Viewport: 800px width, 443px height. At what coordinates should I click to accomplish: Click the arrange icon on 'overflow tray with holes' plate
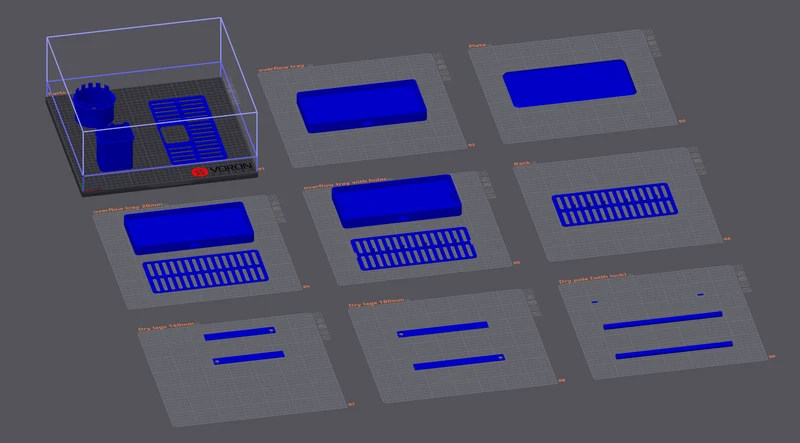coord(487,181)
